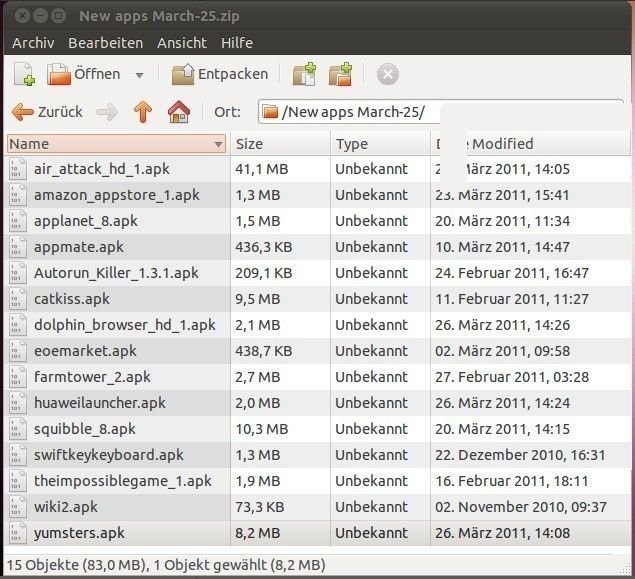Click the add folder to archive icon
Viewport: 635px width, 579px height.
[x=341, y=74]
